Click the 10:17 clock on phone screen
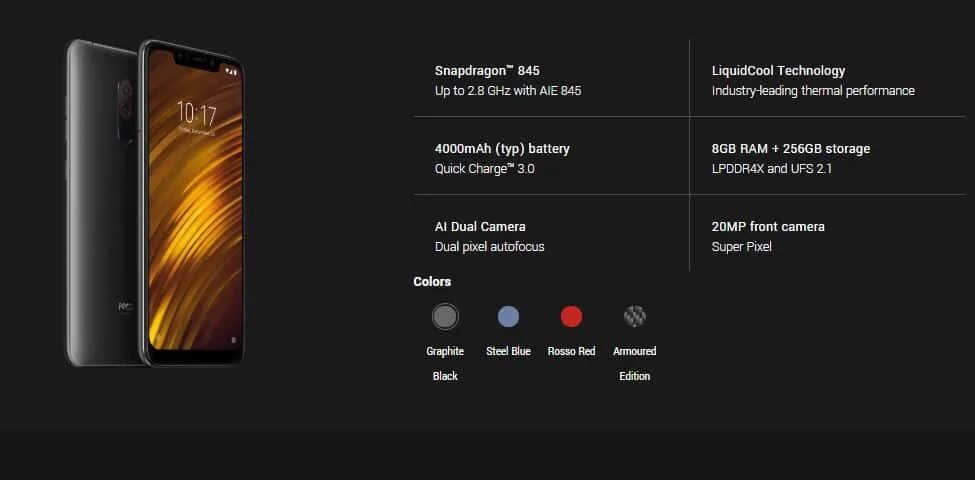 click(x=197, y=114)
